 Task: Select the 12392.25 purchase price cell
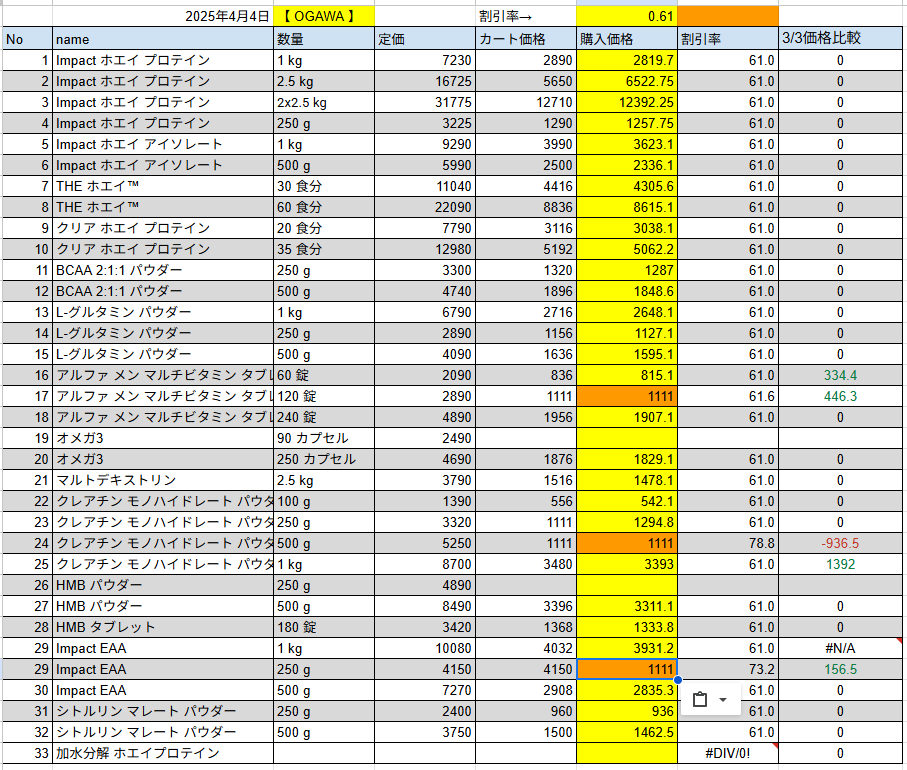coord(627,102)
